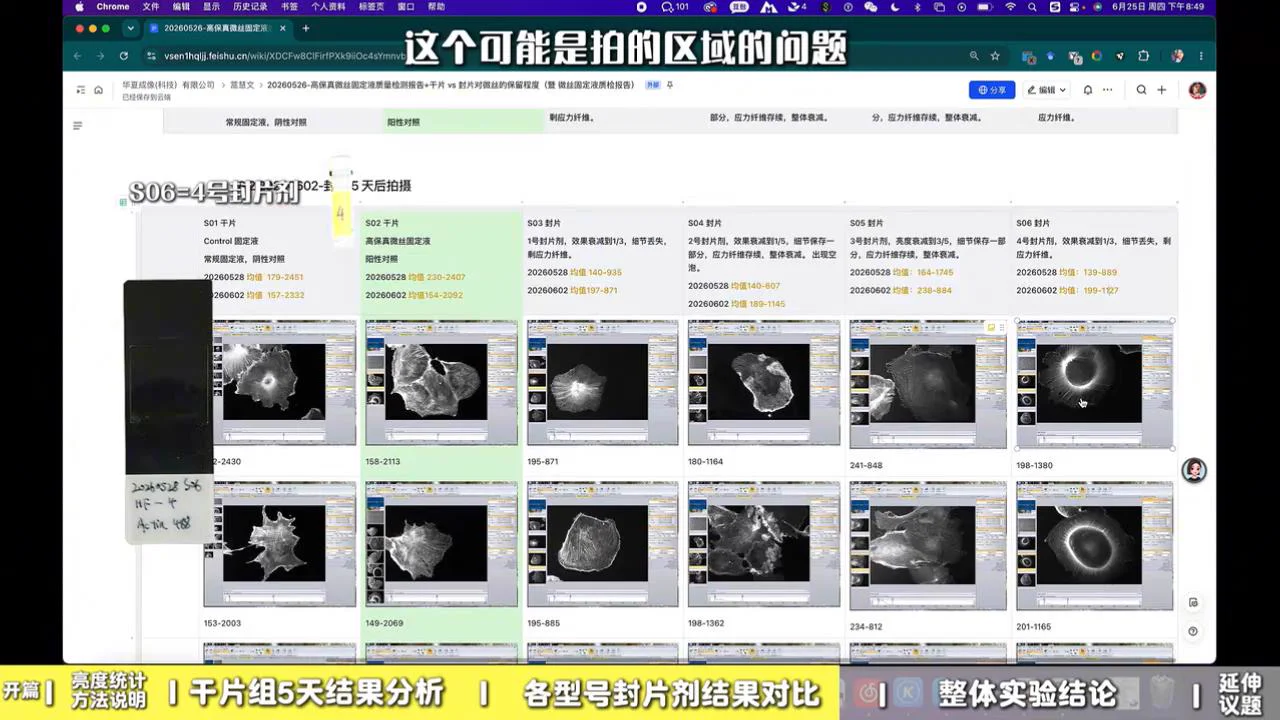Viewport: 1280px width, 720px height.
Task: Click the S03 封片 column header text
Action: pyautogui.click(x=544, y=223)
